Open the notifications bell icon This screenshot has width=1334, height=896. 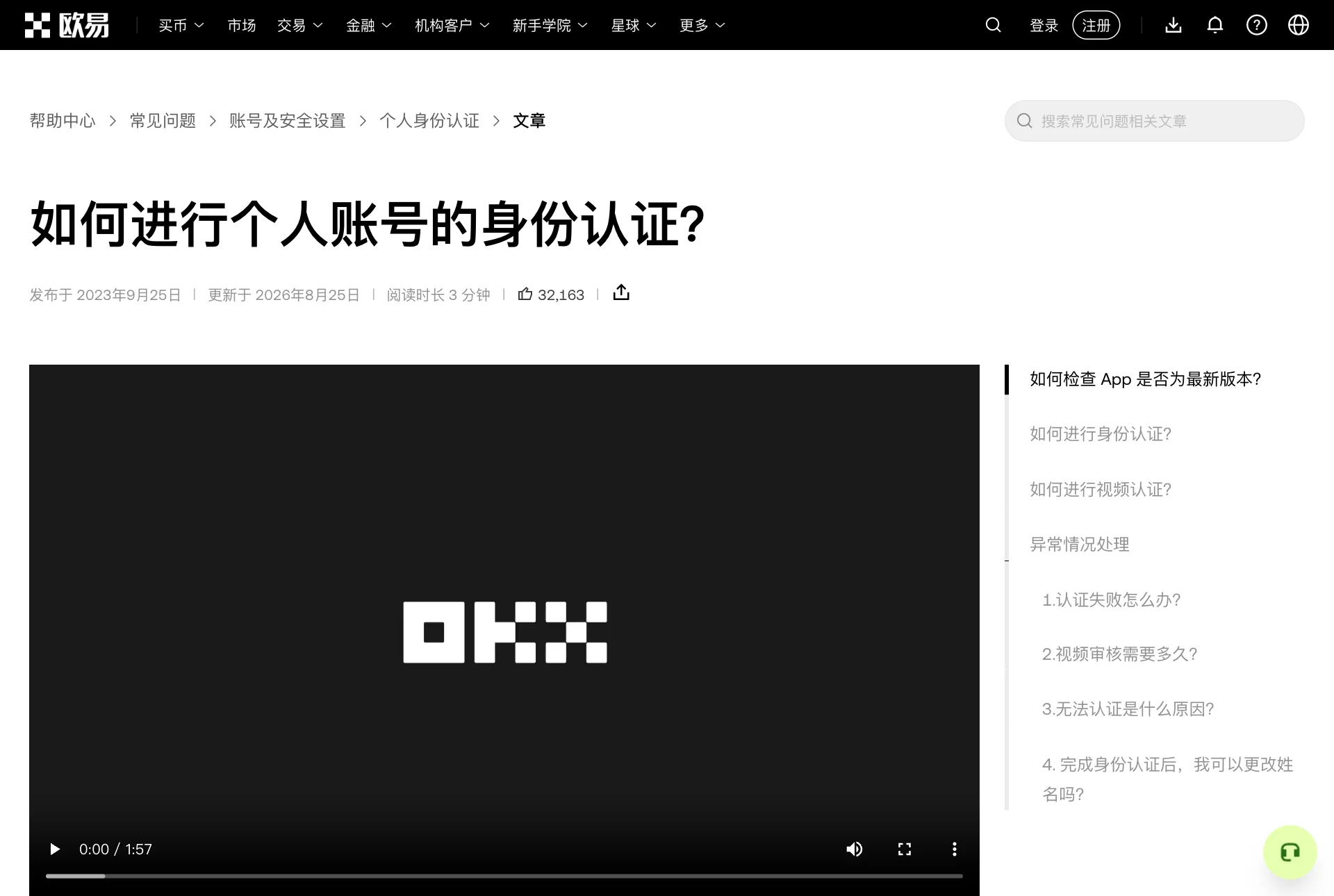[x=1215, y=25]
